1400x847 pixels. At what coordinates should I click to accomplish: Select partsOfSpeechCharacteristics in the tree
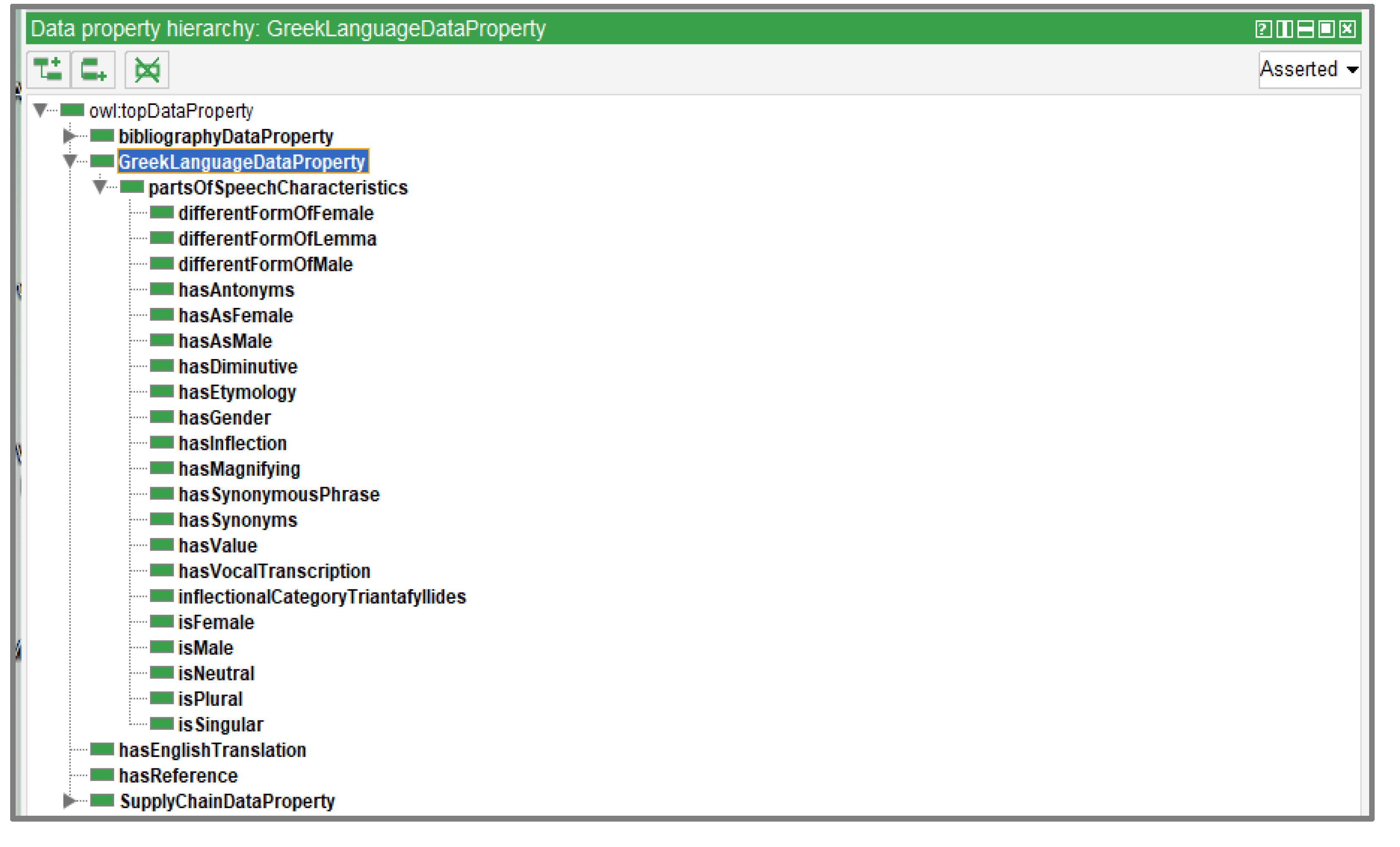tap(278, 188)
